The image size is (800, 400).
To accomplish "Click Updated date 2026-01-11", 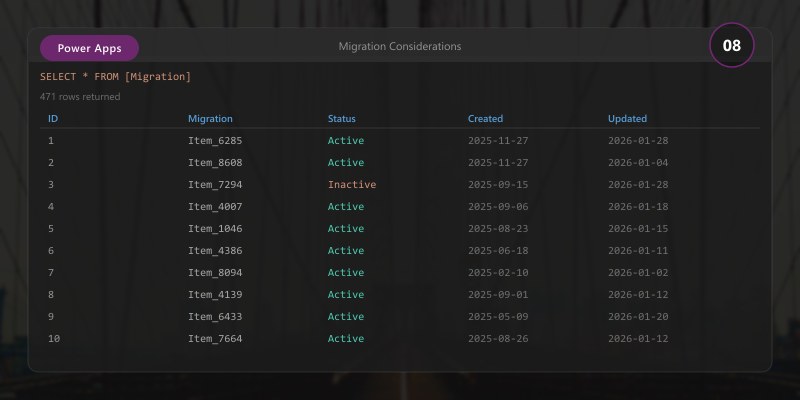I will [638, 250].
